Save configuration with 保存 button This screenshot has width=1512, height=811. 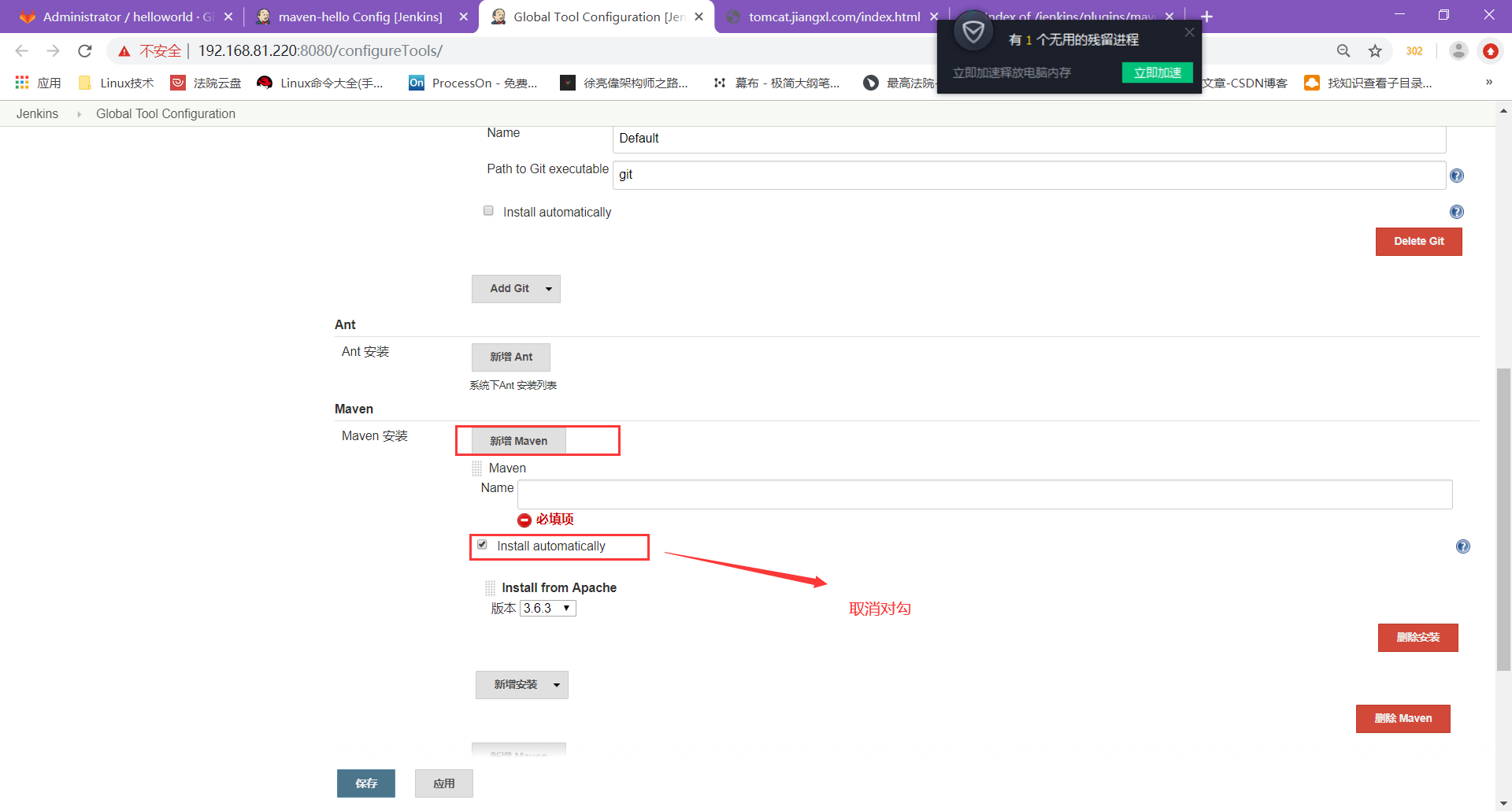(366, 783)
